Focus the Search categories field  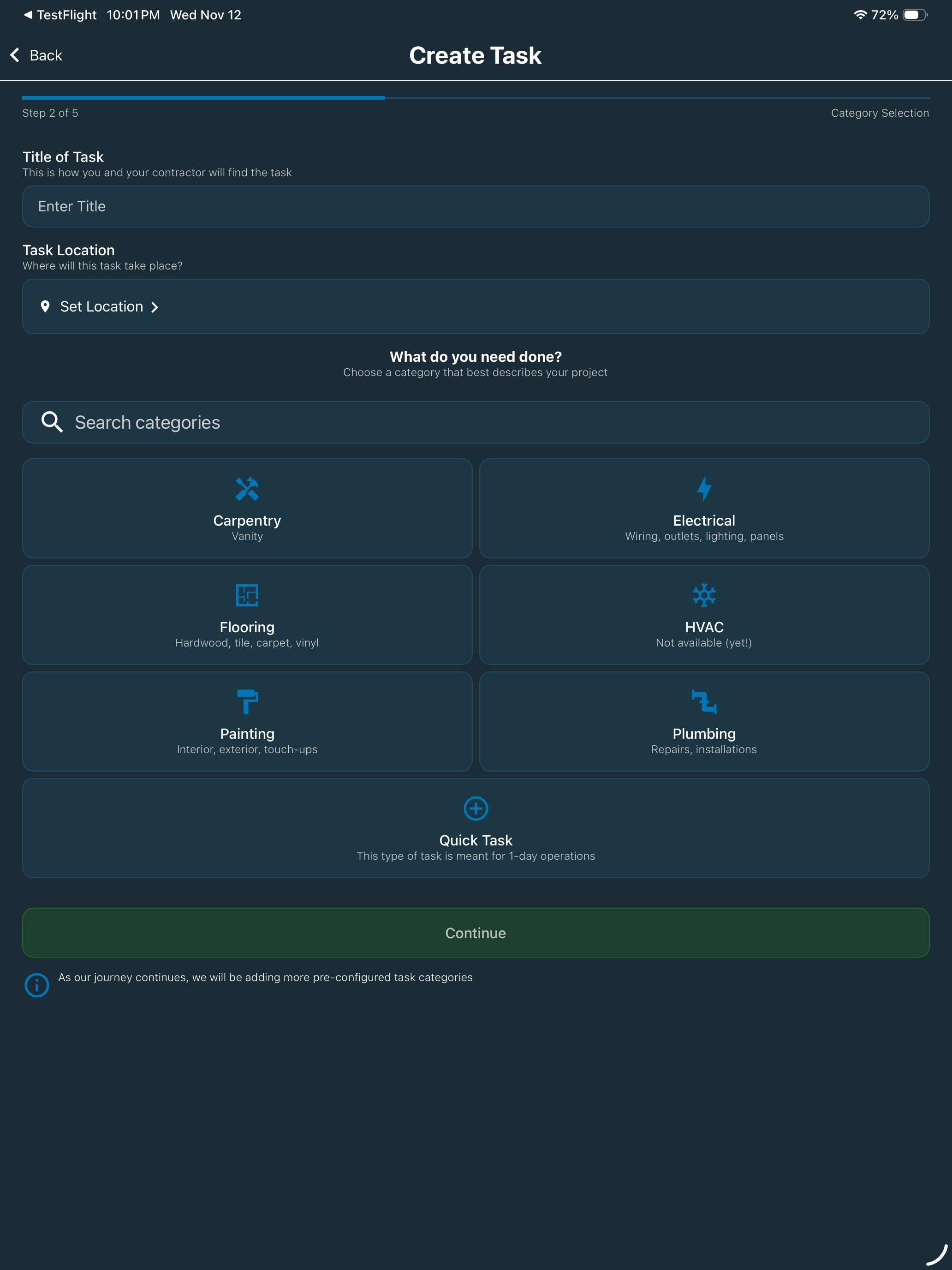(476, 422)
